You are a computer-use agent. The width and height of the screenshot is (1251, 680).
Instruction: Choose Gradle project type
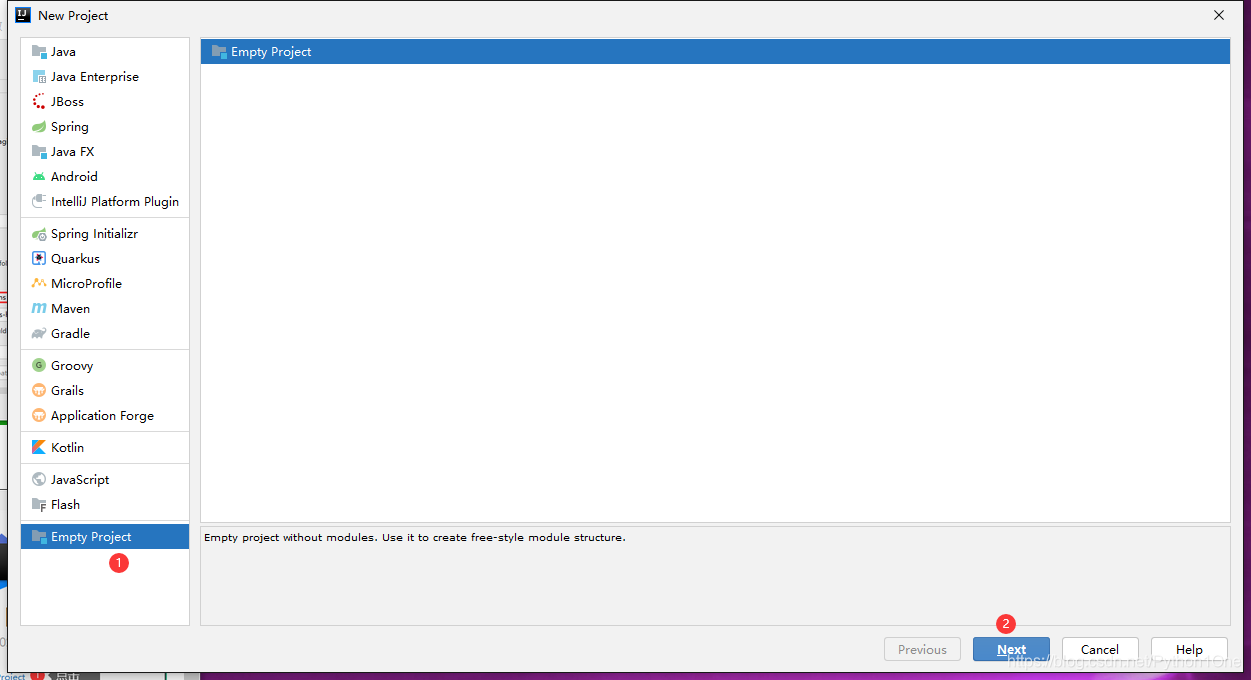[105, 334]
